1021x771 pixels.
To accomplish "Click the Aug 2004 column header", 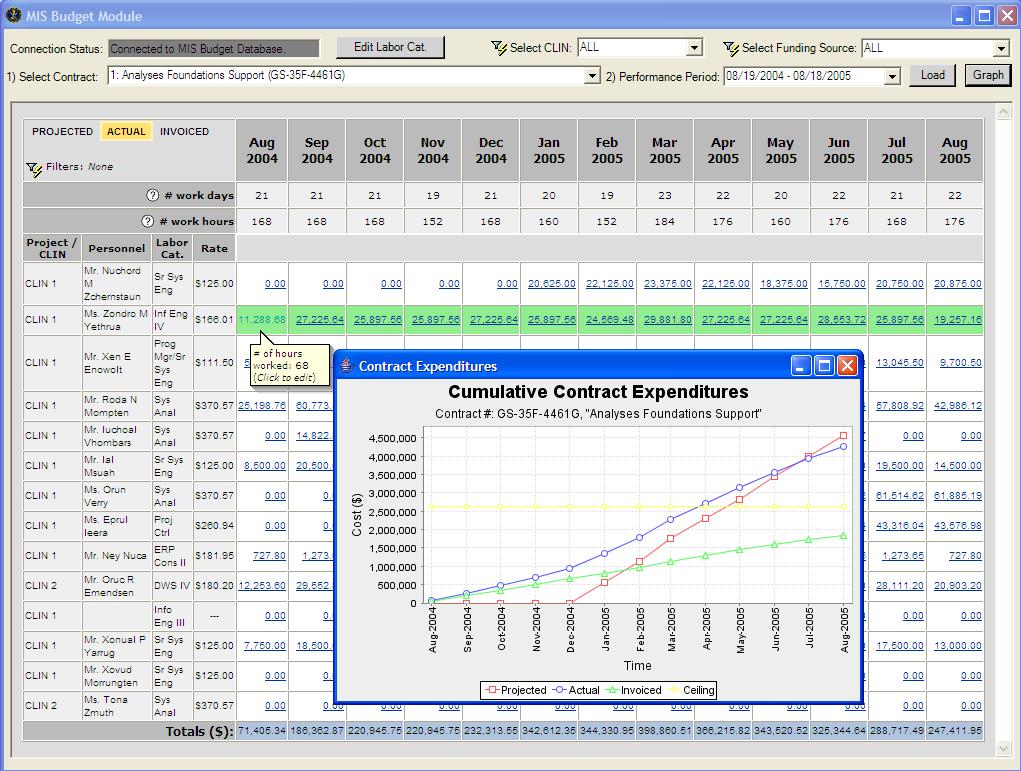I will tap(262, 150).
